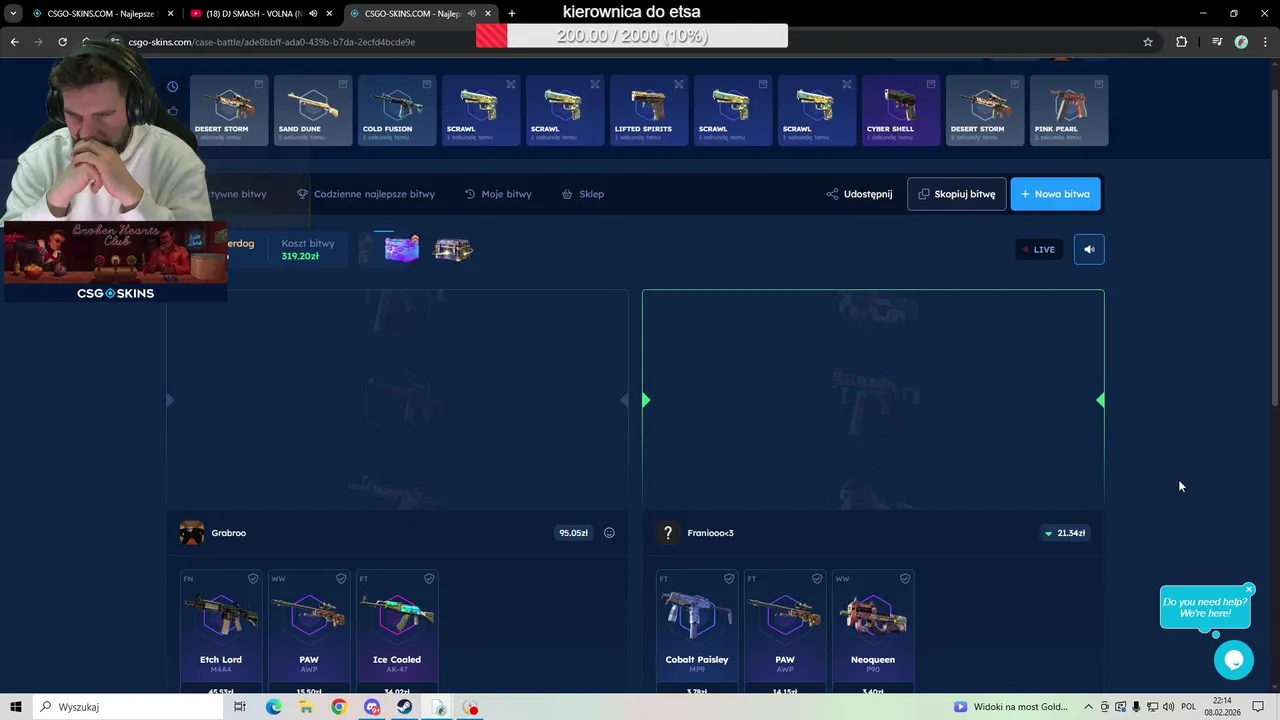1280x720 pixels.
Task: Open the Moje bitwy tab
Action: point(498,194)
